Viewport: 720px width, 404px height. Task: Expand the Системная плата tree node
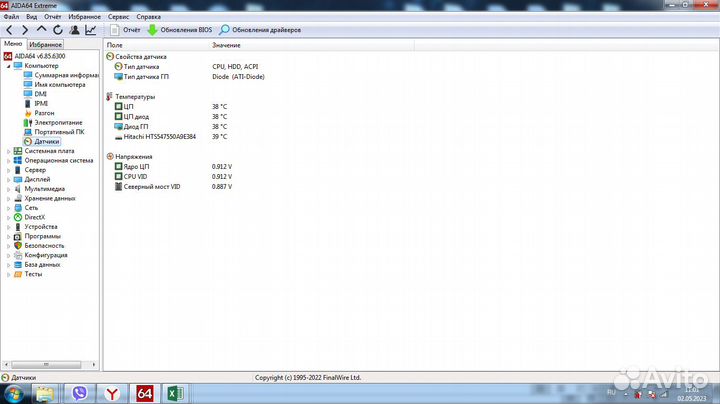click(x=8, y=150)
